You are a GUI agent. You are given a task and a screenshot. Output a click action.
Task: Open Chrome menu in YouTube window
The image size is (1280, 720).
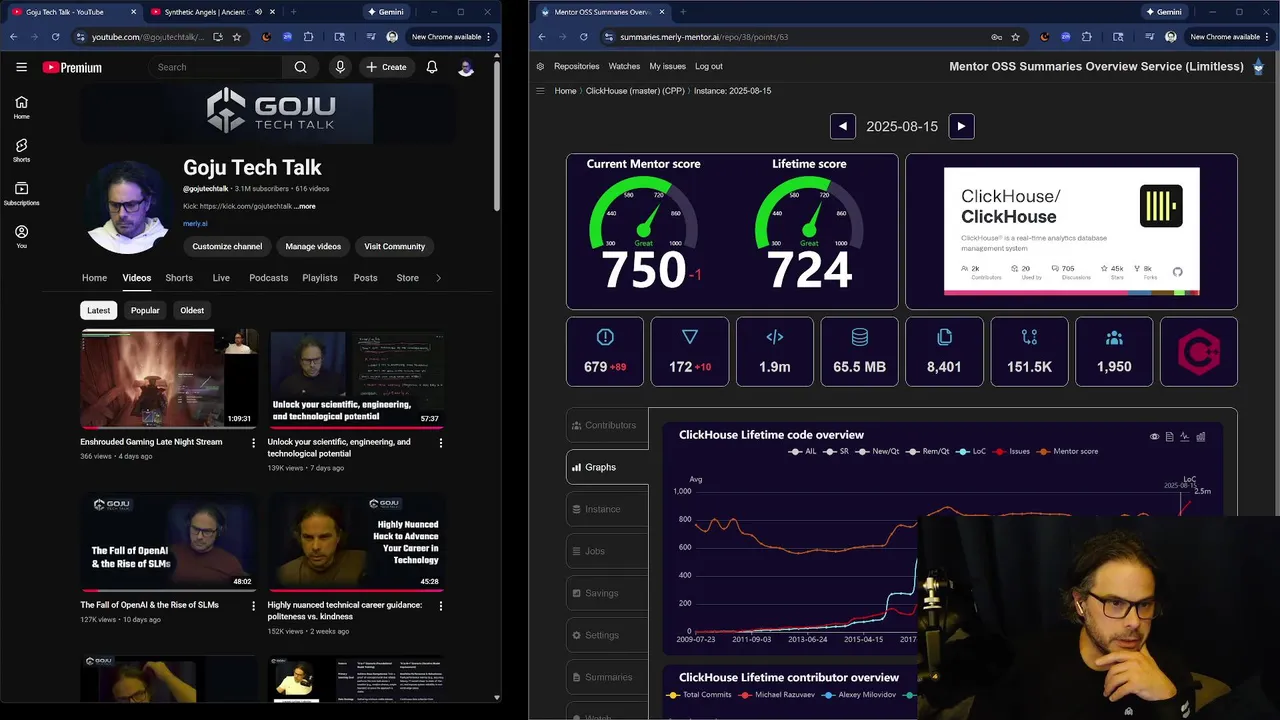pos(489,37)
